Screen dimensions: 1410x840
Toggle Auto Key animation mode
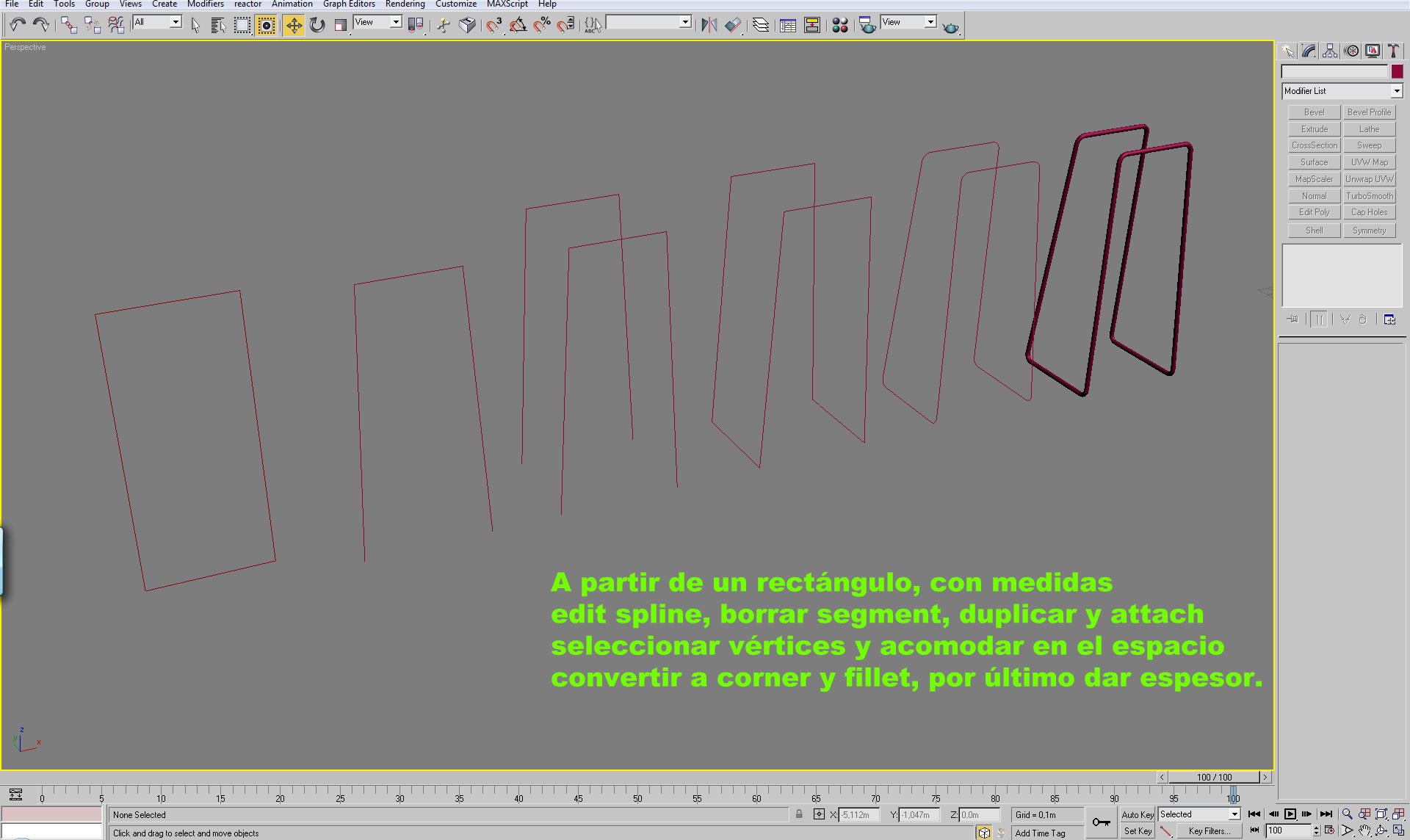click(1137, 814)
